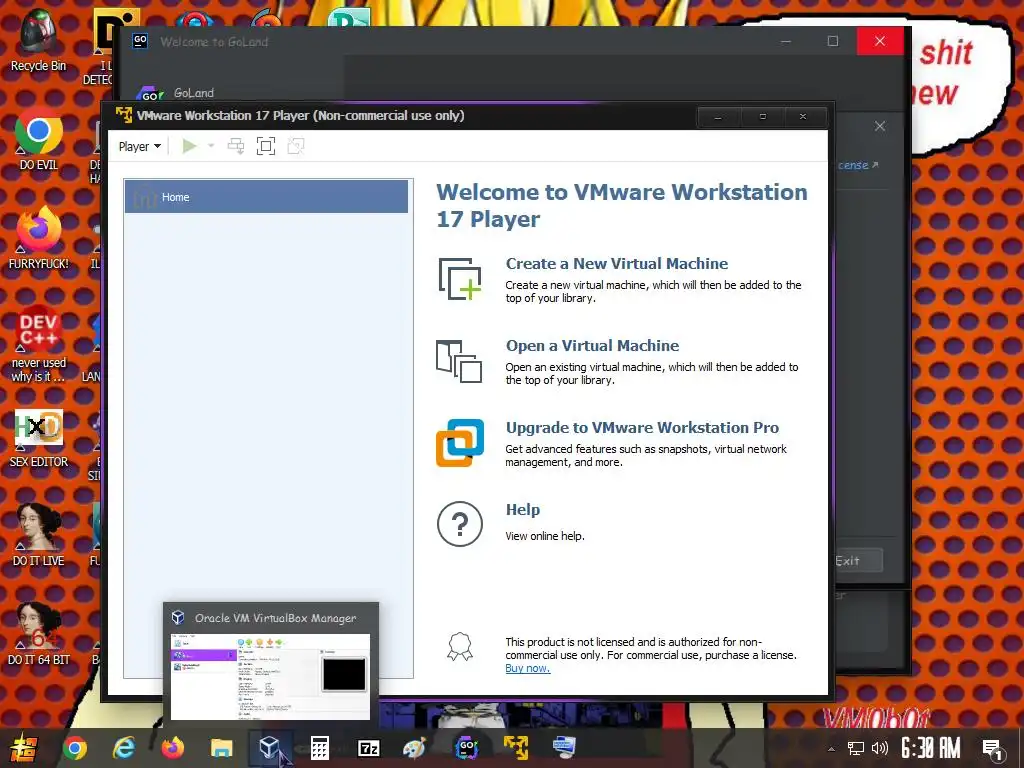The width and height of the screenshot is (1024, 768).
Task: Open the Player menu dropdown
Action: [x=140, y=146]
